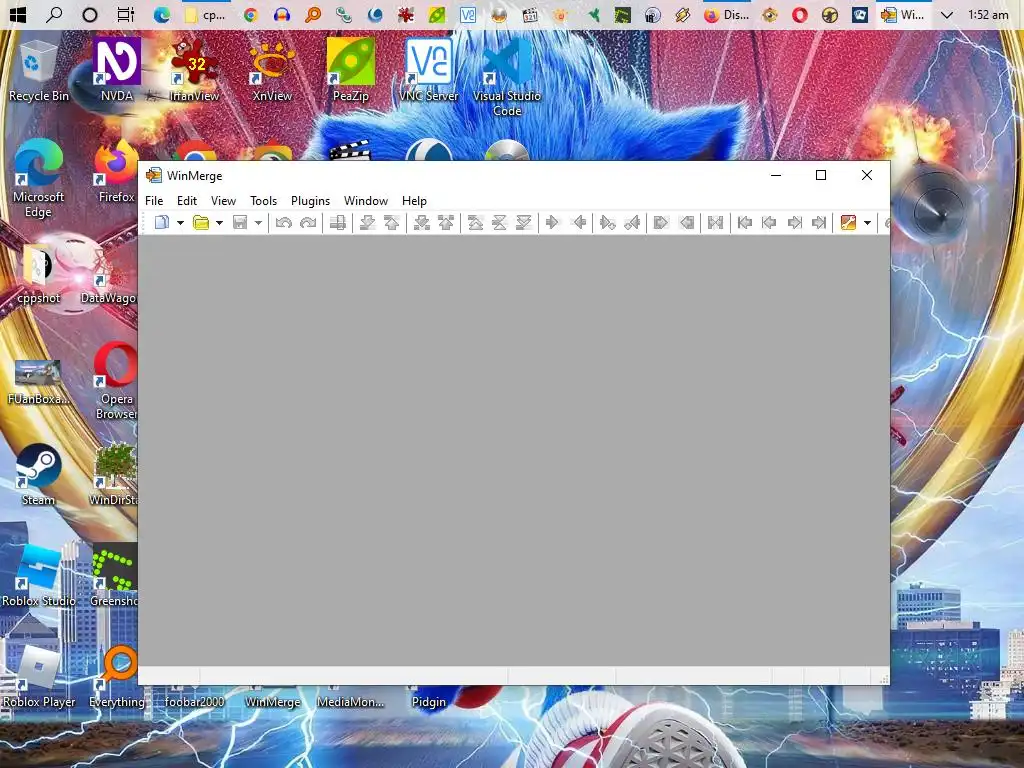
Task: Select the Visual Studio Code desktop shortcut
Action: pyautogui.click(x=507, y=77)
